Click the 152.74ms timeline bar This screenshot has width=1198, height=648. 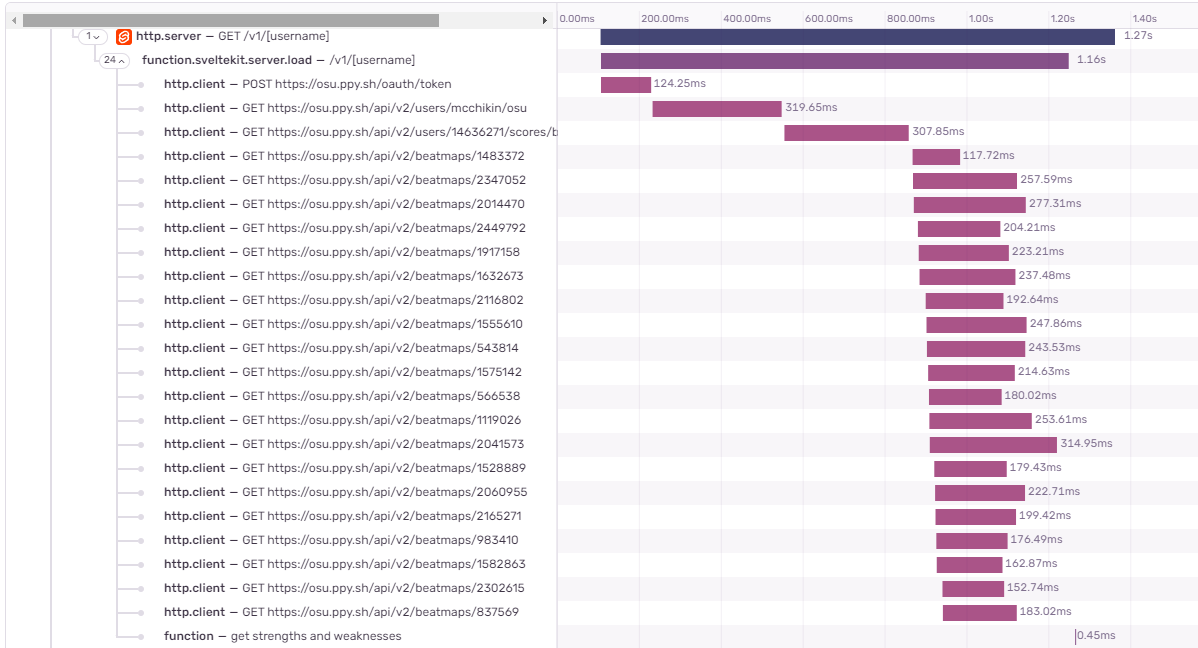pos(973,588)
